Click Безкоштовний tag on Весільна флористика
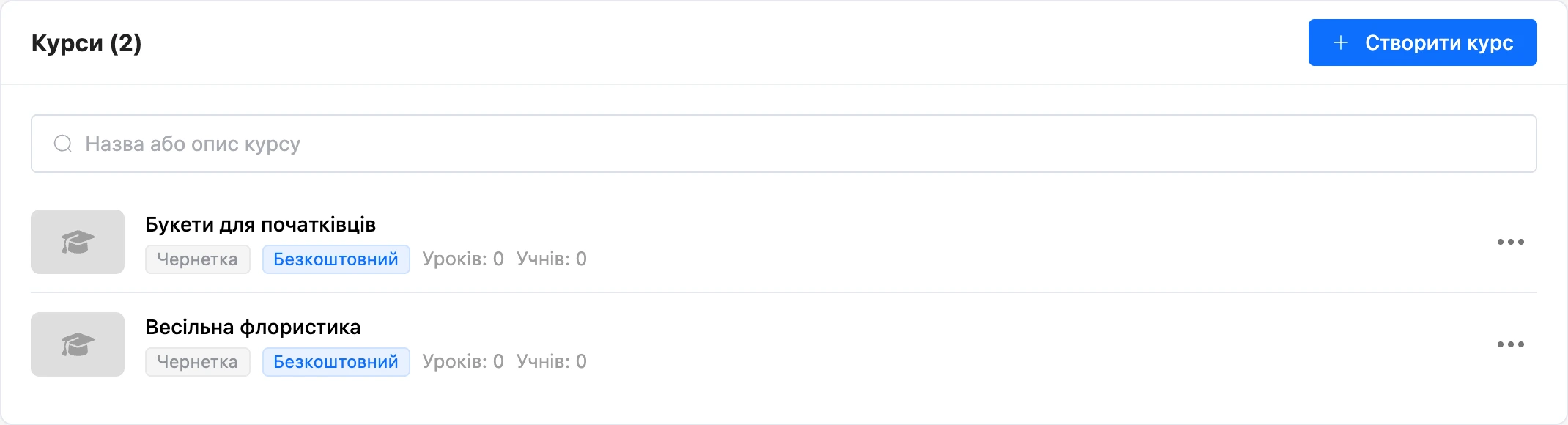The height and width of the screenshot is (425, 1568). click(x=336, y=362)
